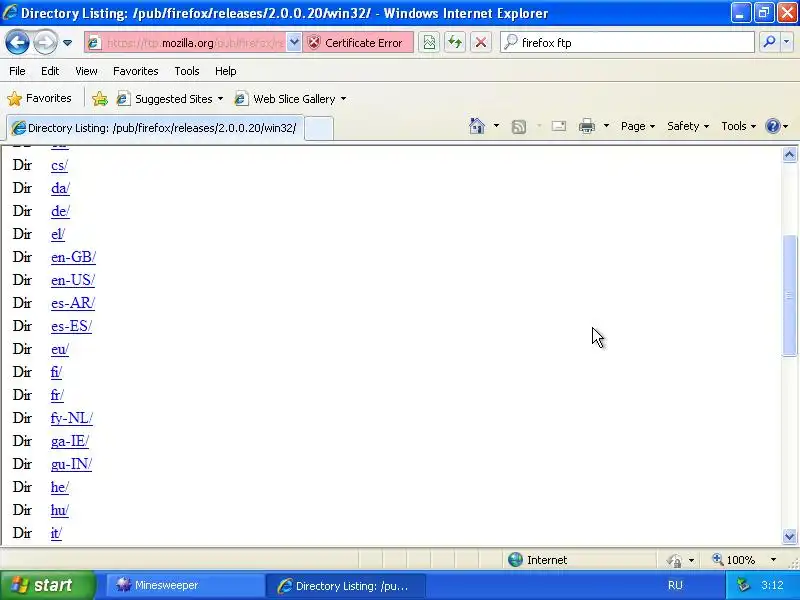Click the RSS Feeds icon
800x600 pixels.
(519, 127)
